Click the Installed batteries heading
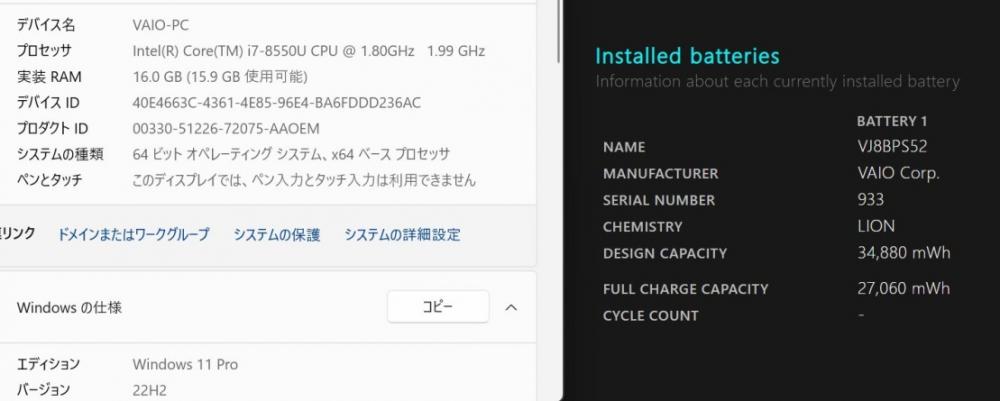The width and height of the screenshot is (1000, 401). (x=687, y=56)
